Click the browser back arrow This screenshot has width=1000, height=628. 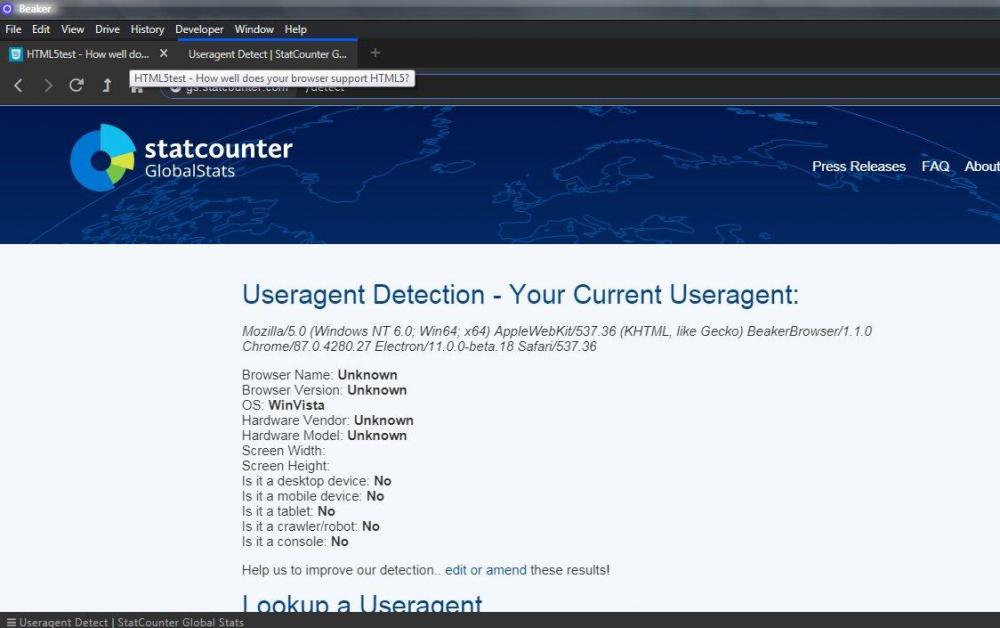18,86
